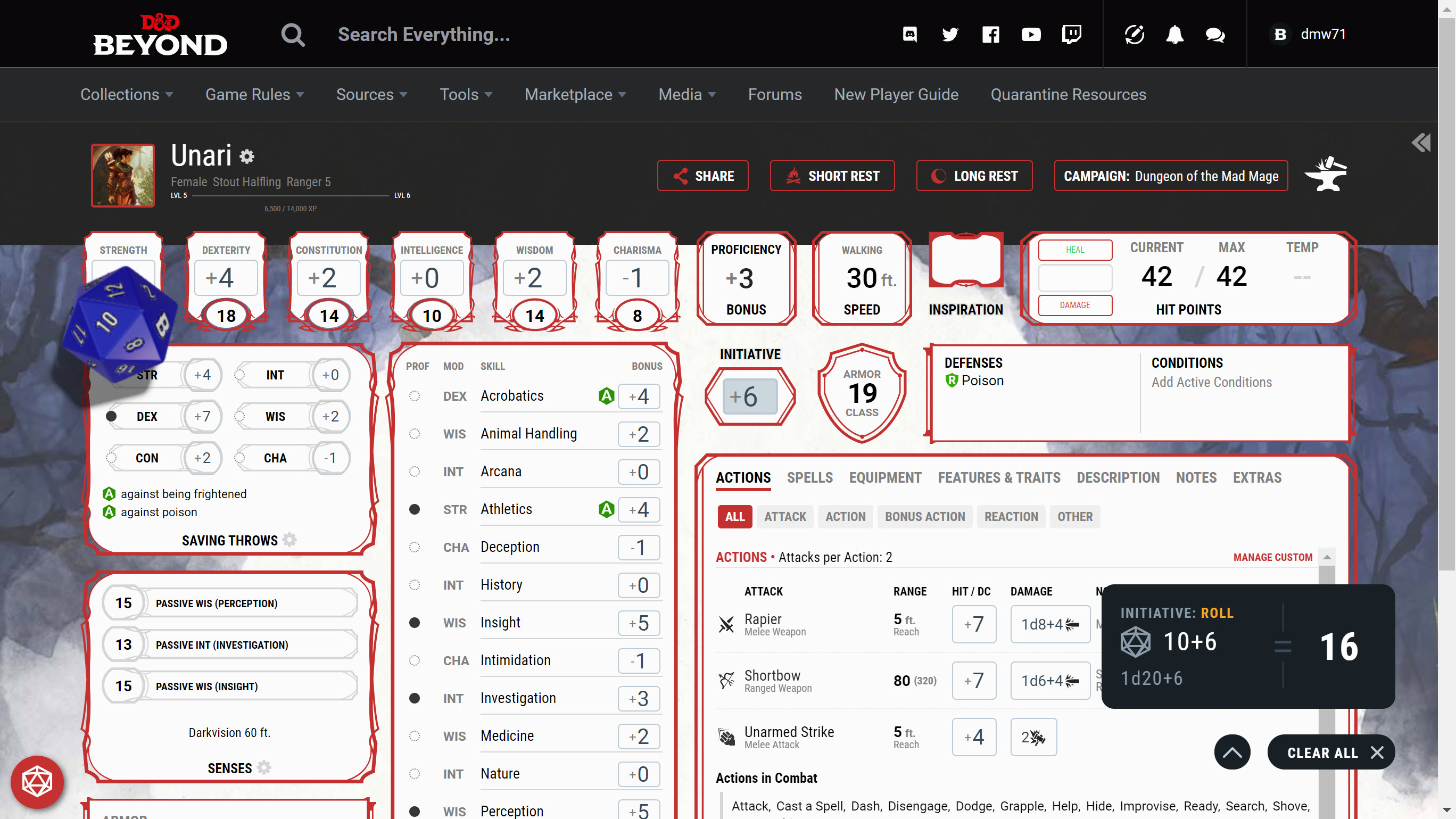Expand the Sources menu
1456x819 pixels.
[371, 94]
